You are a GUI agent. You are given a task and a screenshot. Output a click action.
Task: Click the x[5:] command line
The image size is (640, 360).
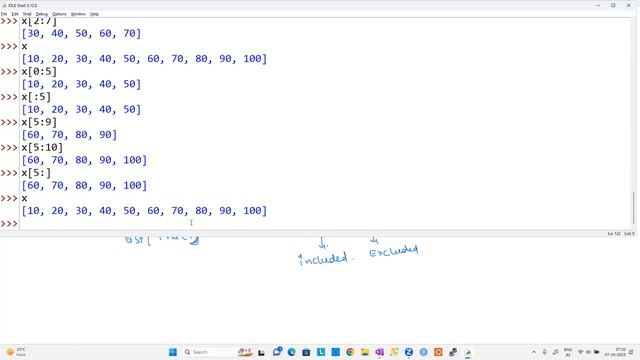click(36, 173)
